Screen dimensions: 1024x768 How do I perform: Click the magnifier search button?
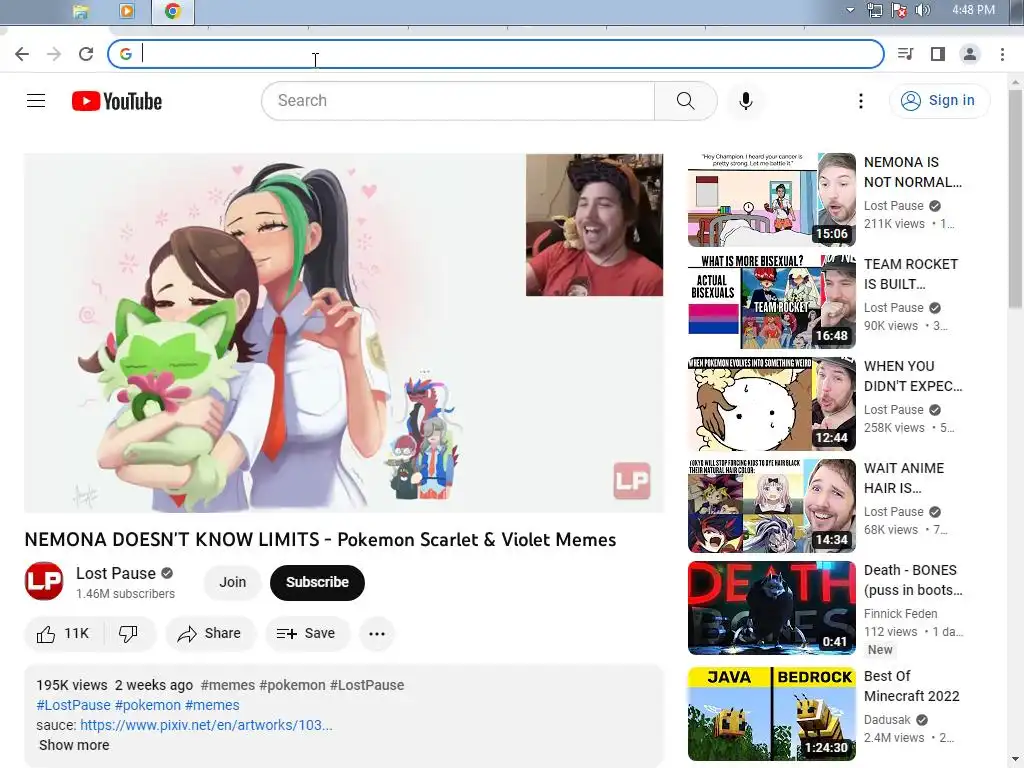[x=686, y=101]
